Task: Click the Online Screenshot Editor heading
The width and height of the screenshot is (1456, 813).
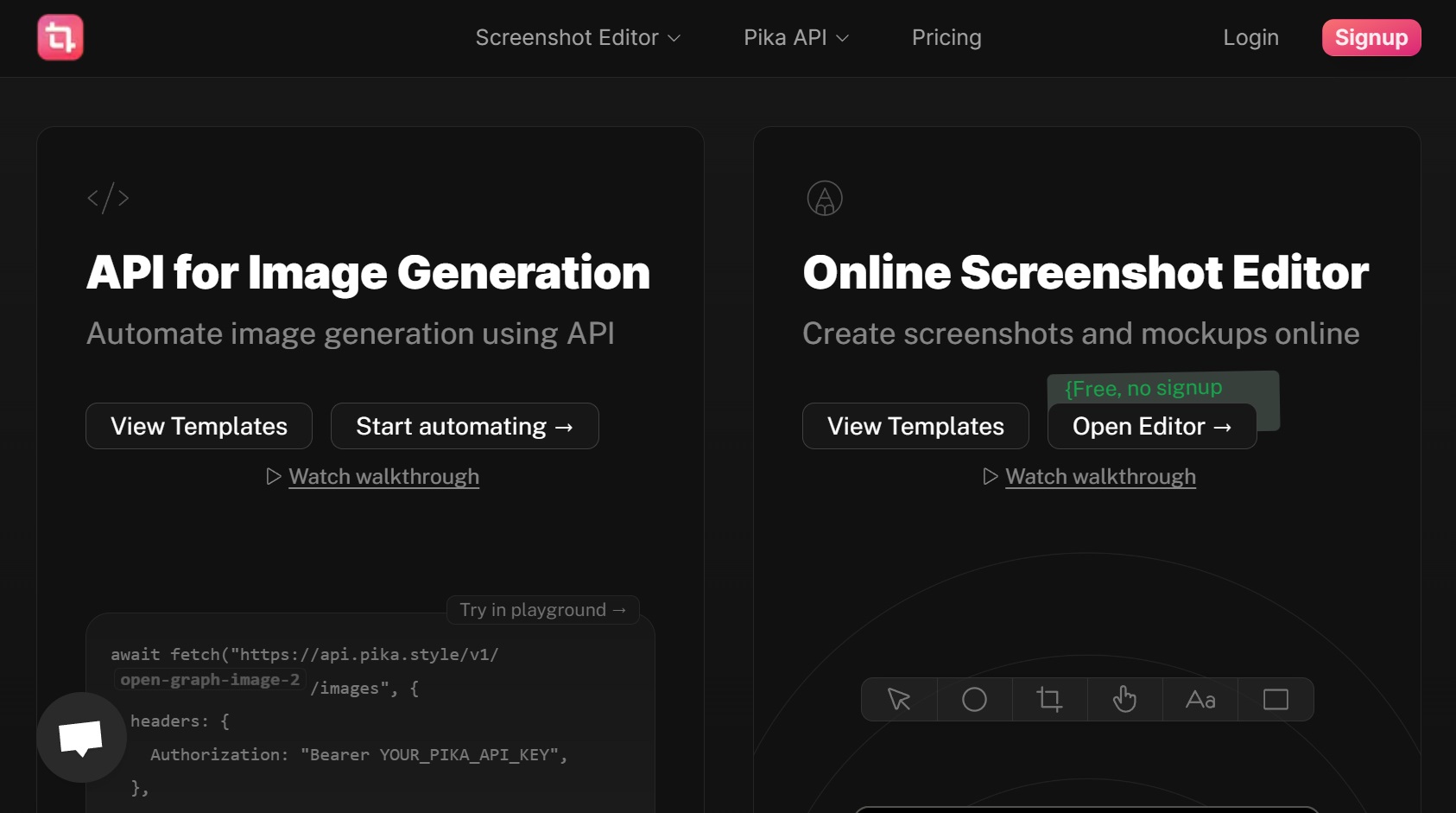Action: tap(1086, 273)
